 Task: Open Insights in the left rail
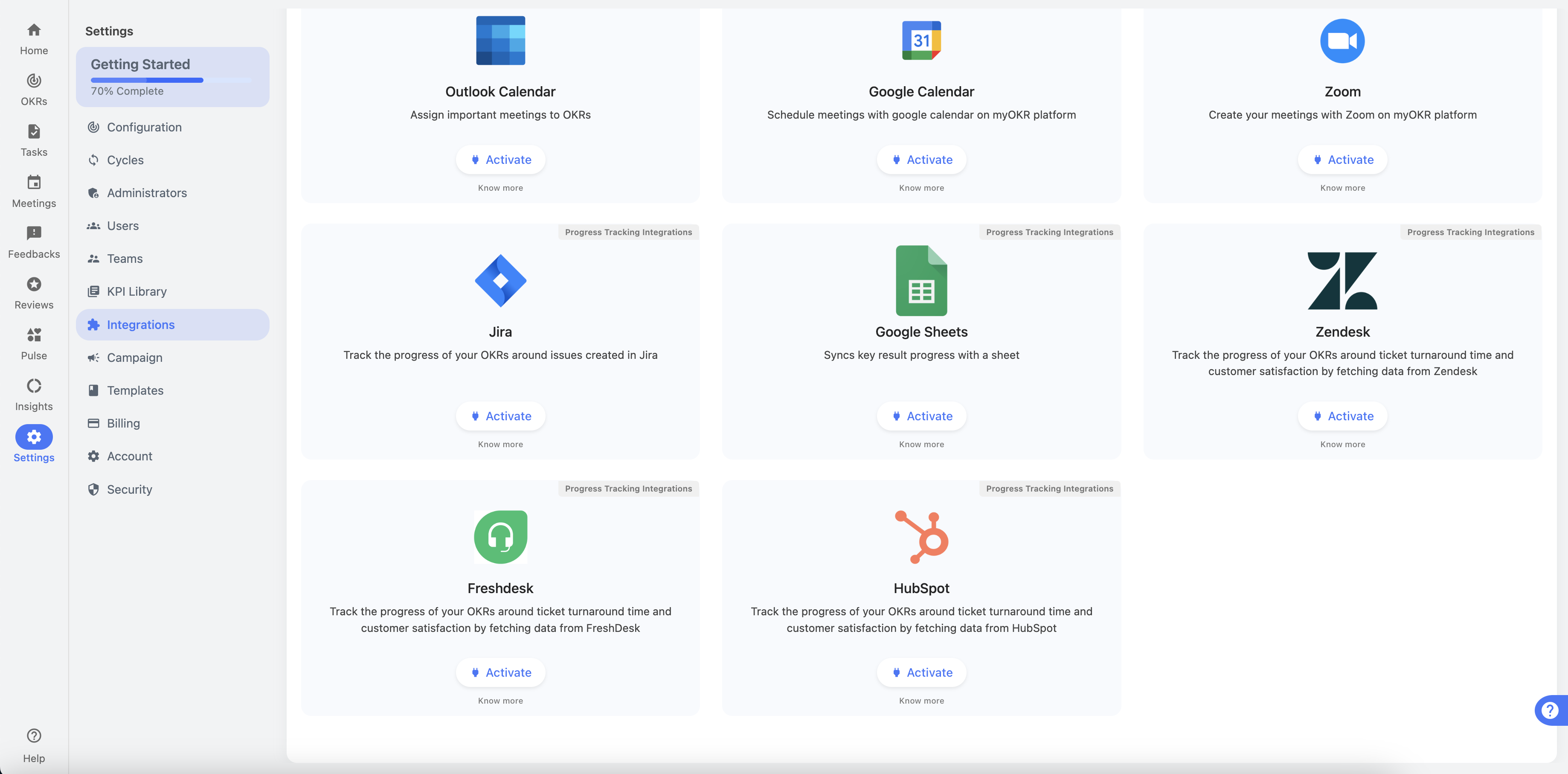[x=33, y=395]
